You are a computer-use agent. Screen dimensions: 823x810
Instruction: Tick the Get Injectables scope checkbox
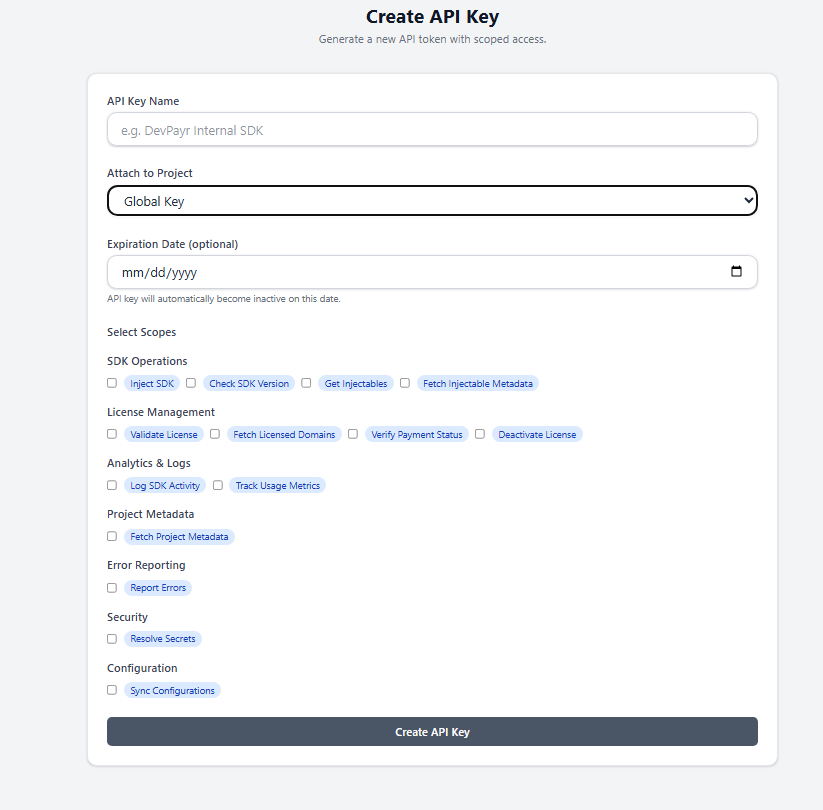[306, 383]
